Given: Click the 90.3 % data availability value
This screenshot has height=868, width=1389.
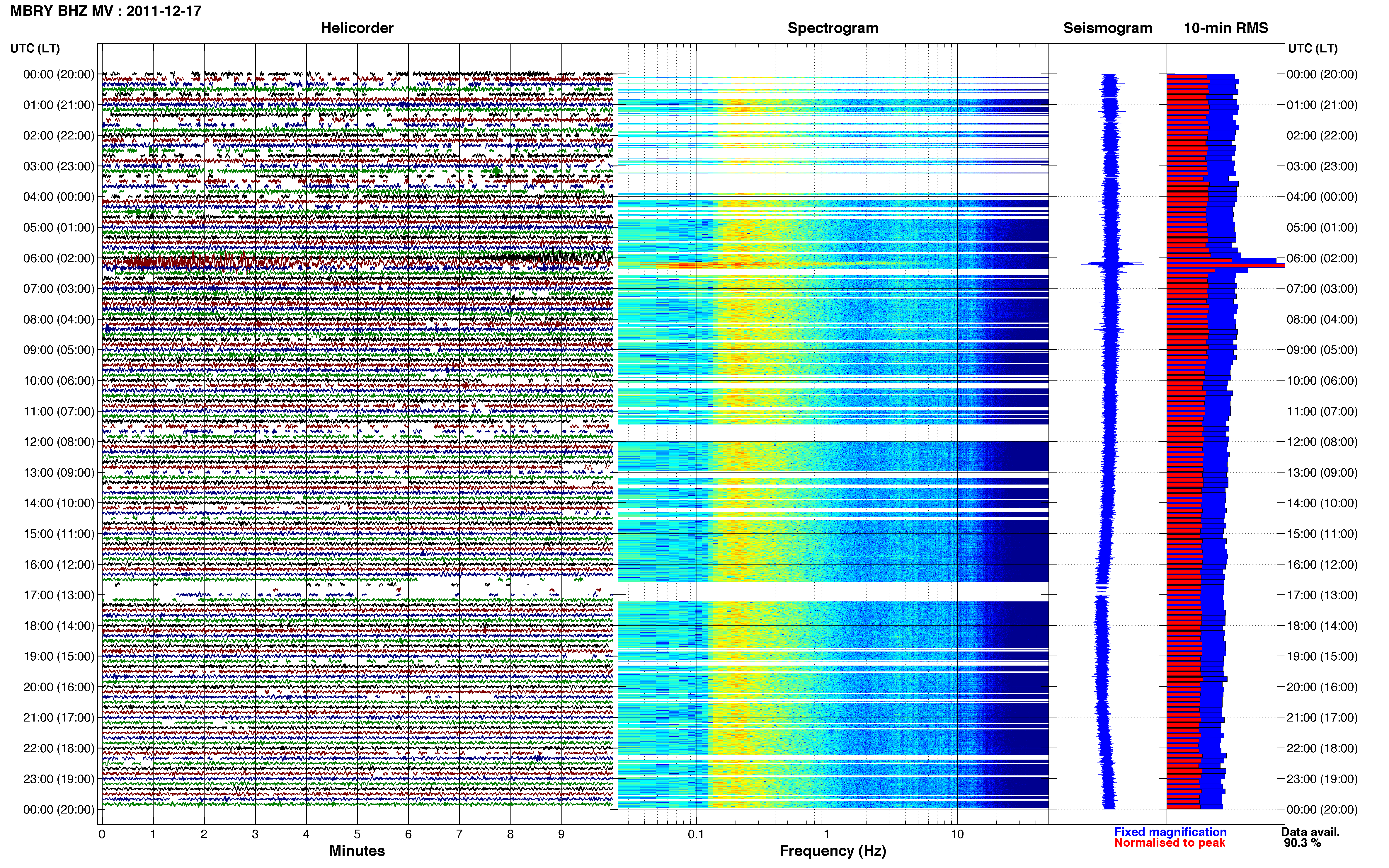Looking at the screenshot, I should pos(1303,843).
